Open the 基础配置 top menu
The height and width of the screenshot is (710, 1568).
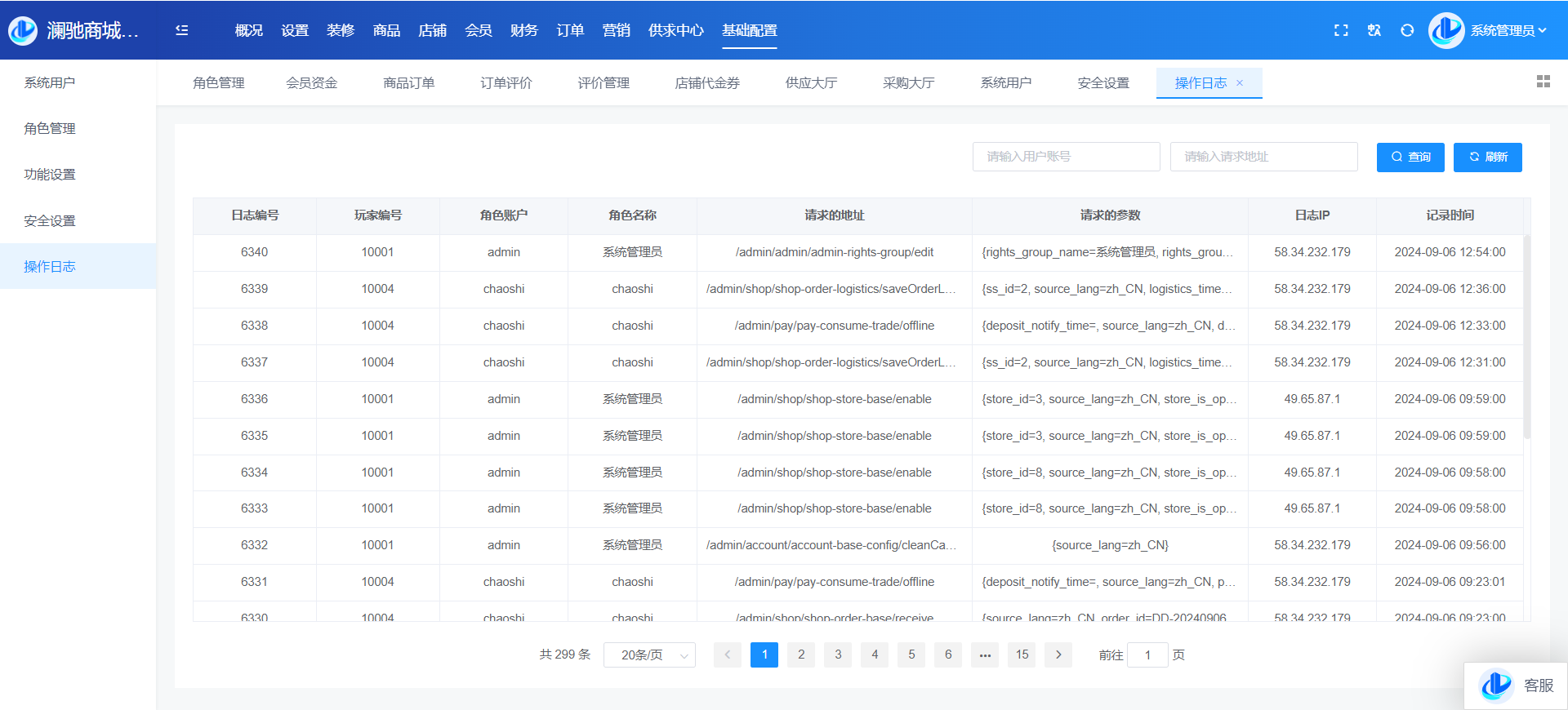pyautogui.click(x=749, y=30)
